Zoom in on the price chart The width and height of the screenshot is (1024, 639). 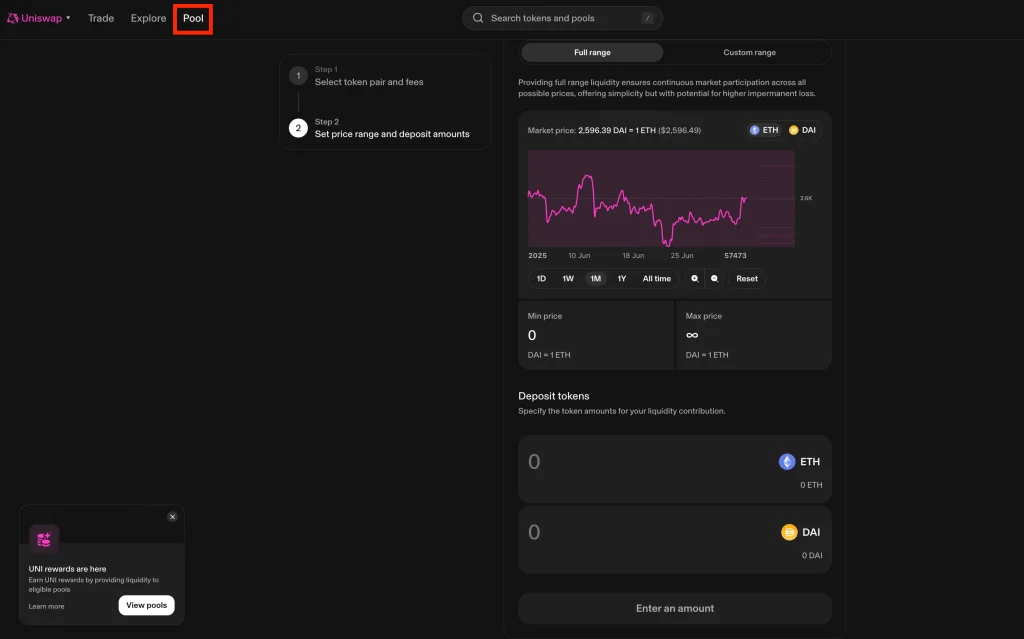click(x=695, y=279)
